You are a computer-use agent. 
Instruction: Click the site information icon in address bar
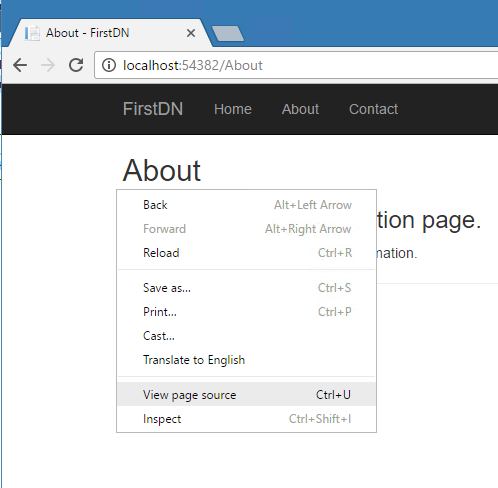[x=109, y=65]
